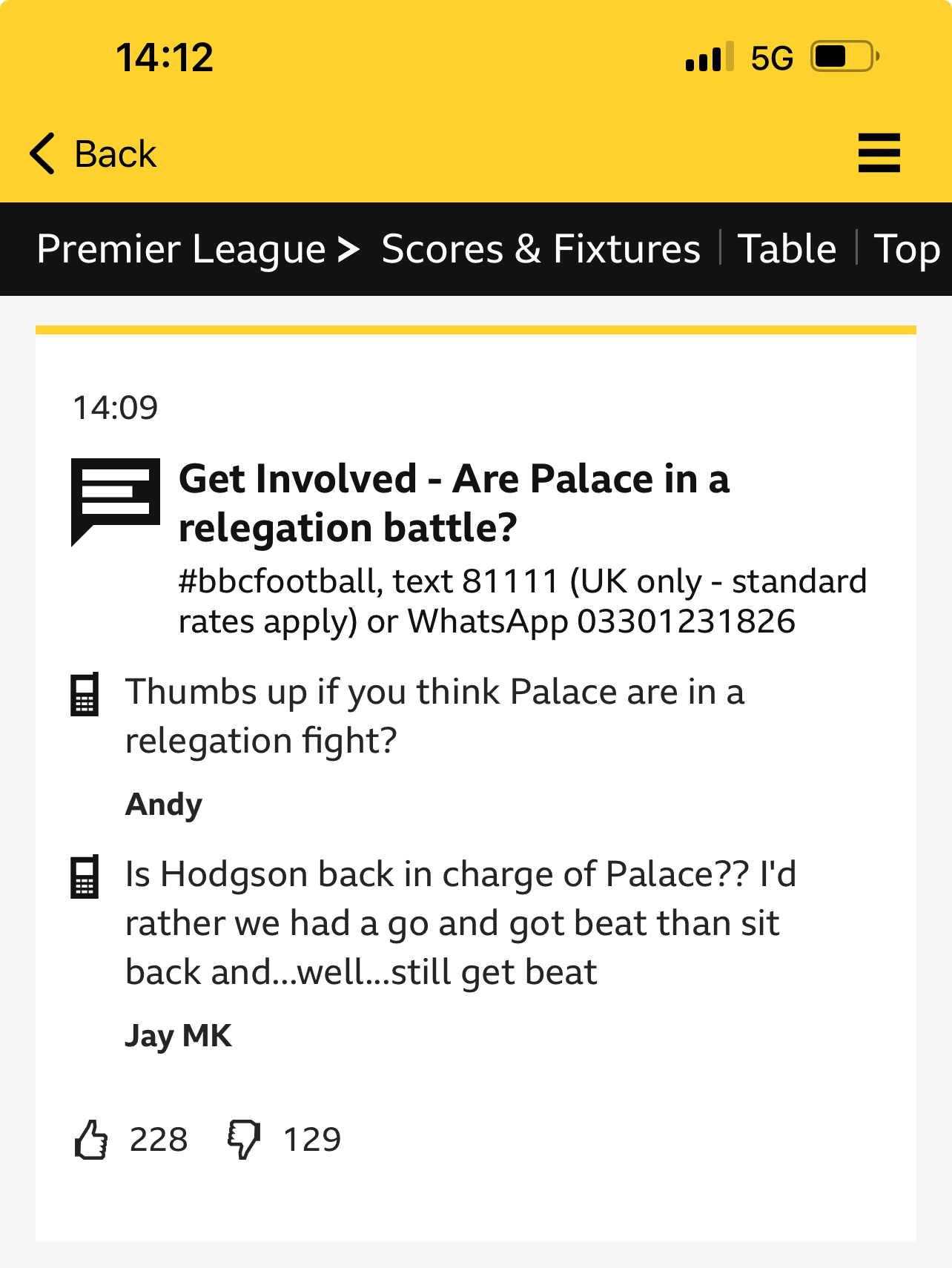Tap the 14:12 status bar clock
The width and height of the screenshot is (952, 1268).
click(x=165, y=57)
